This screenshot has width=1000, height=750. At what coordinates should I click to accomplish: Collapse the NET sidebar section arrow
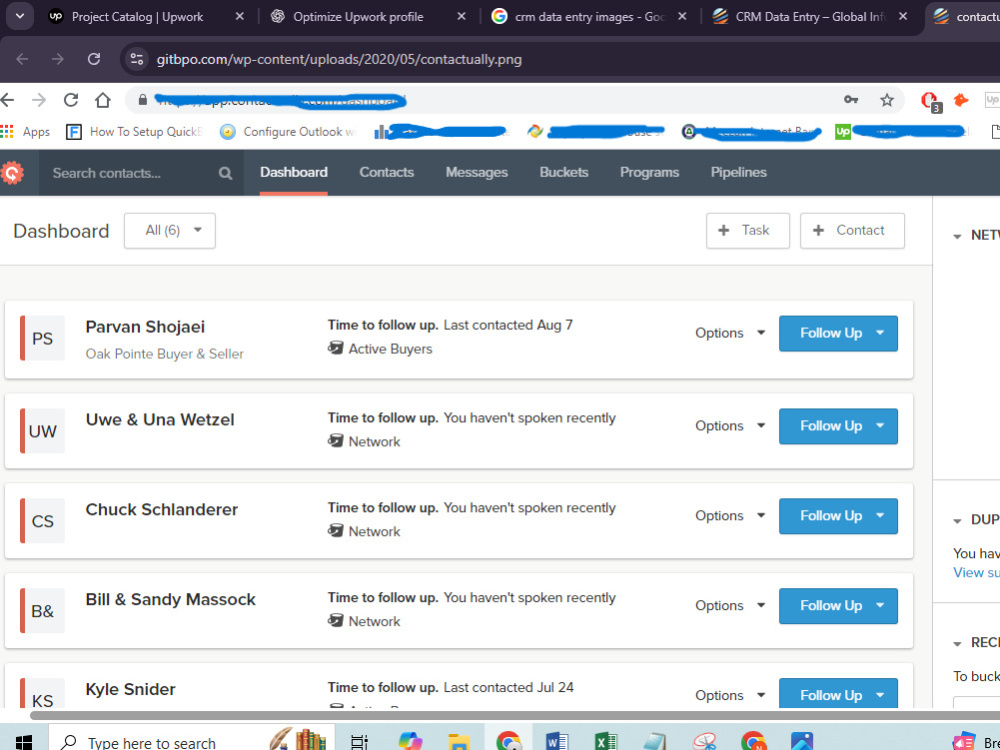pyautogui.click(x=957, y=237)
